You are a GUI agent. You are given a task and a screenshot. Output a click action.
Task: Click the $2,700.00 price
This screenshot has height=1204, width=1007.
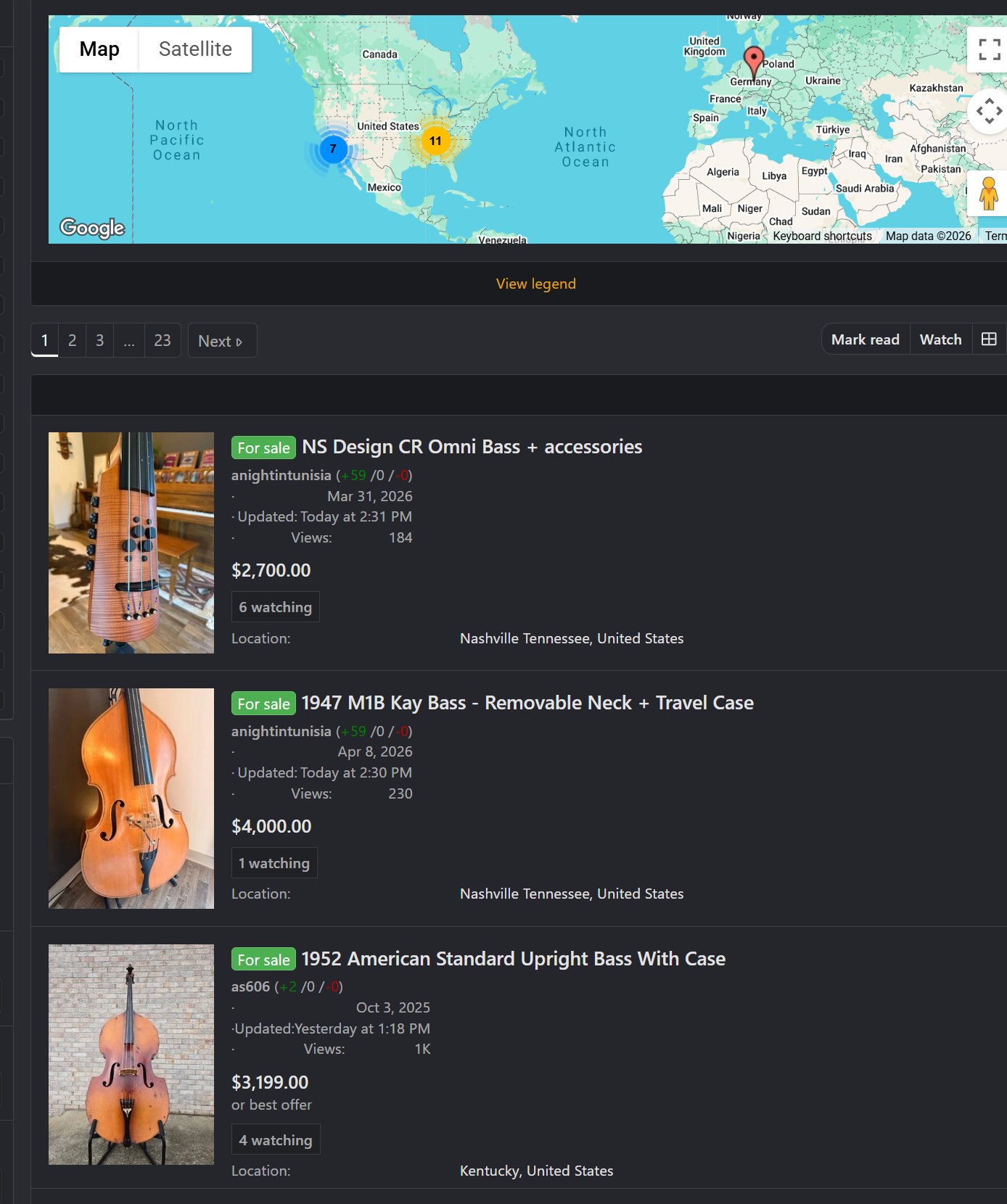[271, 570]
